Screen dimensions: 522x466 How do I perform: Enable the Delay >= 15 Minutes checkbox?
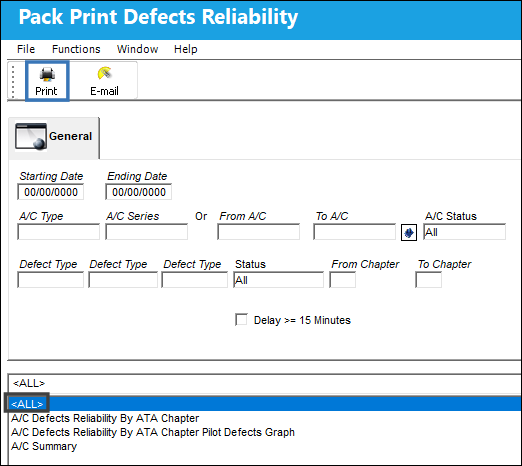241,319
